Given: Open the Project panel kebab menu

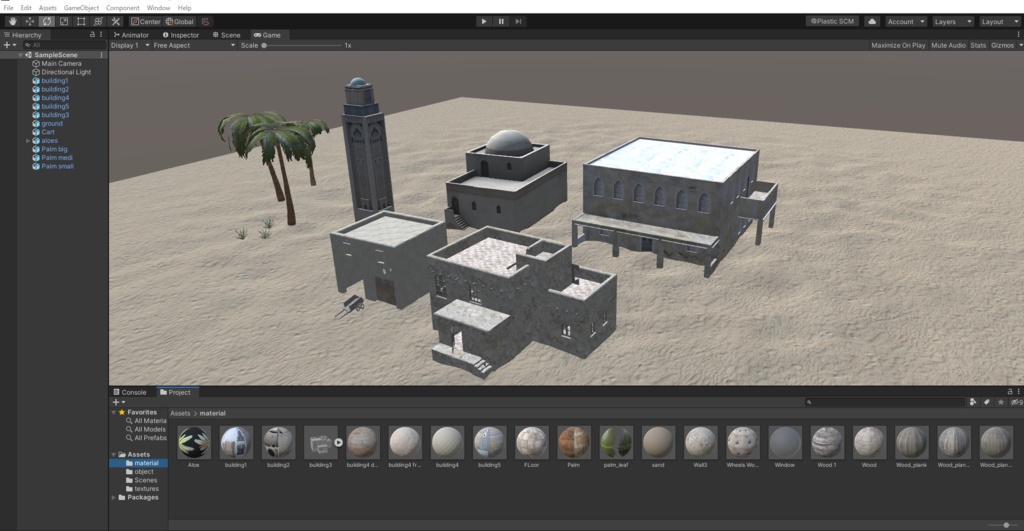Looking at the screenshot, I should [x=1018, y=392].
